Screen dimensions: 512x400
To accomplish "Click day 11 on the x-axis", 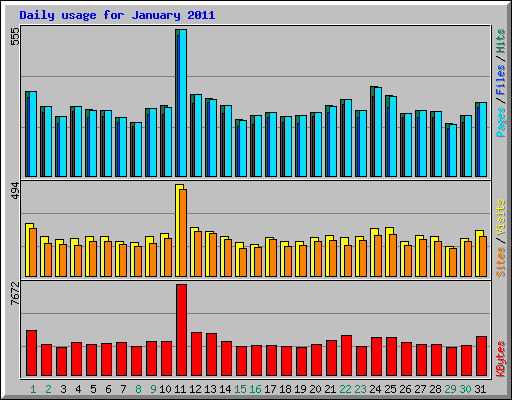I will tap(180, 389).
